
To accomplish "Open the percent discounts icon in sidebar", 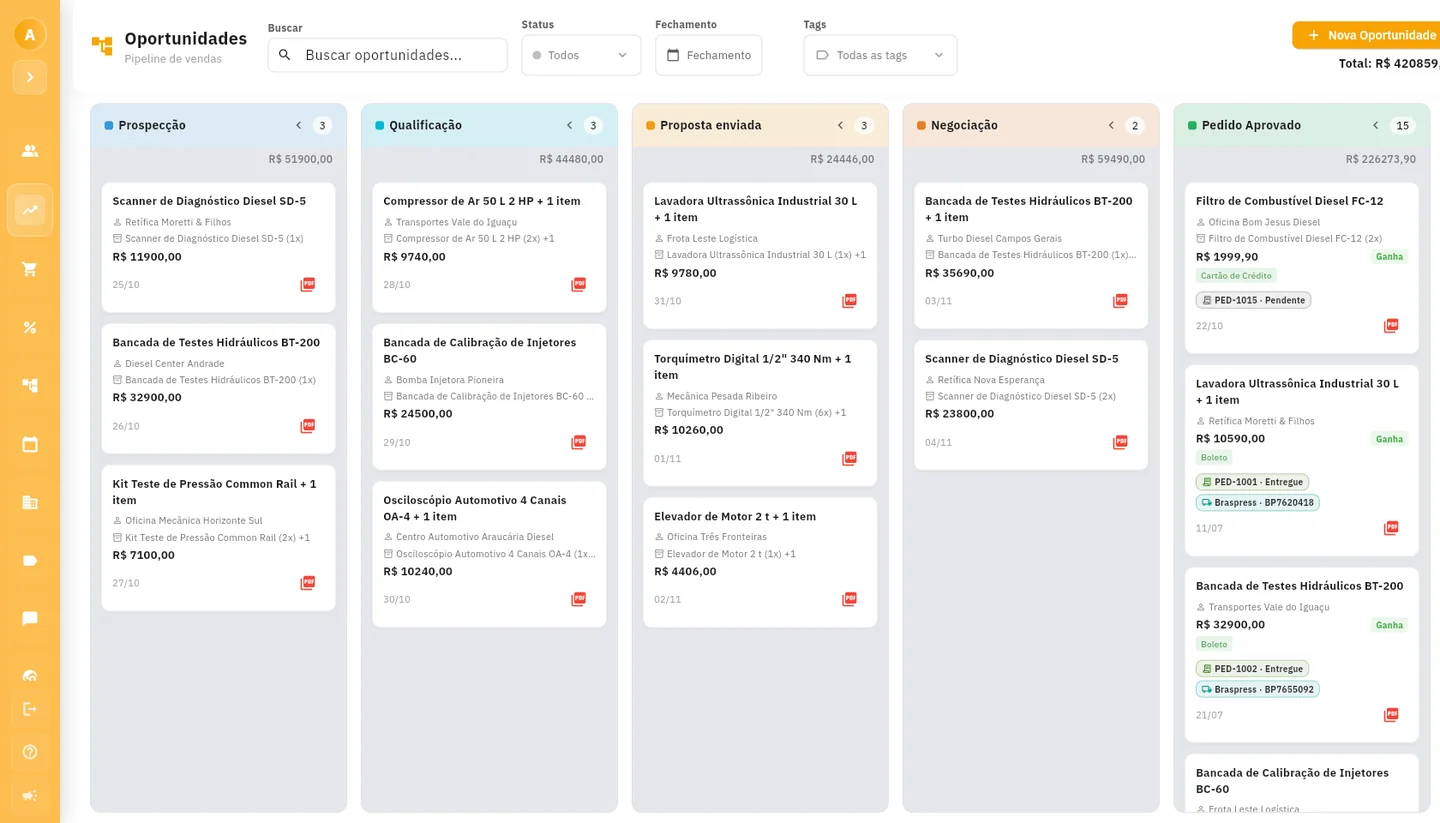I will (30, 327).
